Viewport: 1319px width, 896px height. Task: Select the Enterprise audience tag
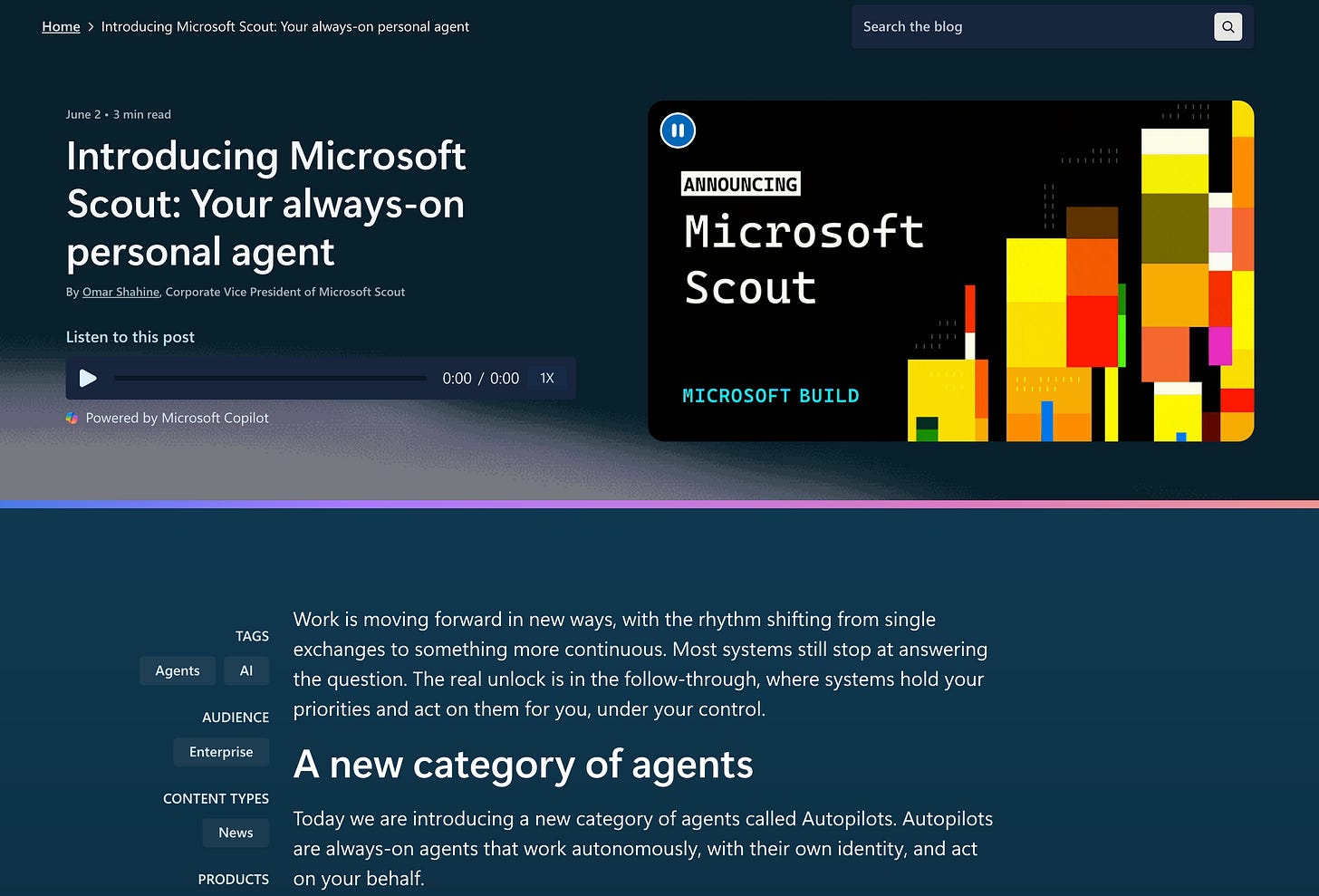221,752
